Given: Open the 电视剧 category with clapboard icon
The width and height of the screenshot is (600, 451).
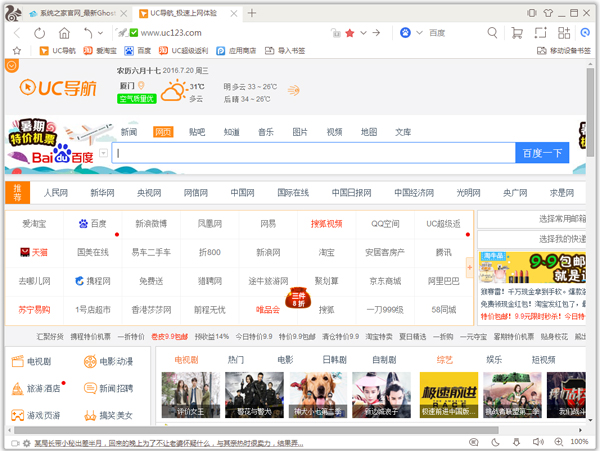Looking at the screenshot, I should click(x=31, y=361).
